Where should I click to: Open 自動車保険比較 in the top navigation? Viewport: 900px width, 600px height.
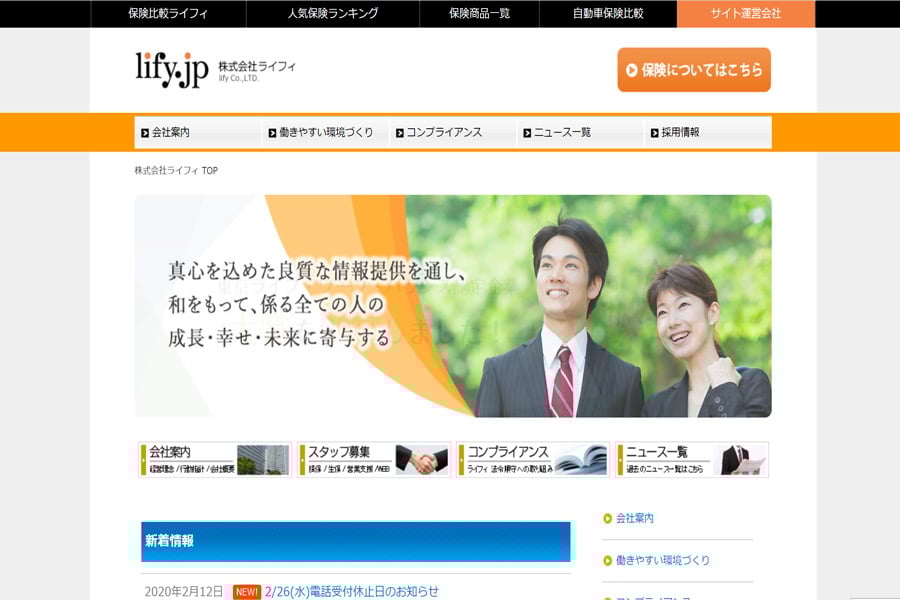608,13
